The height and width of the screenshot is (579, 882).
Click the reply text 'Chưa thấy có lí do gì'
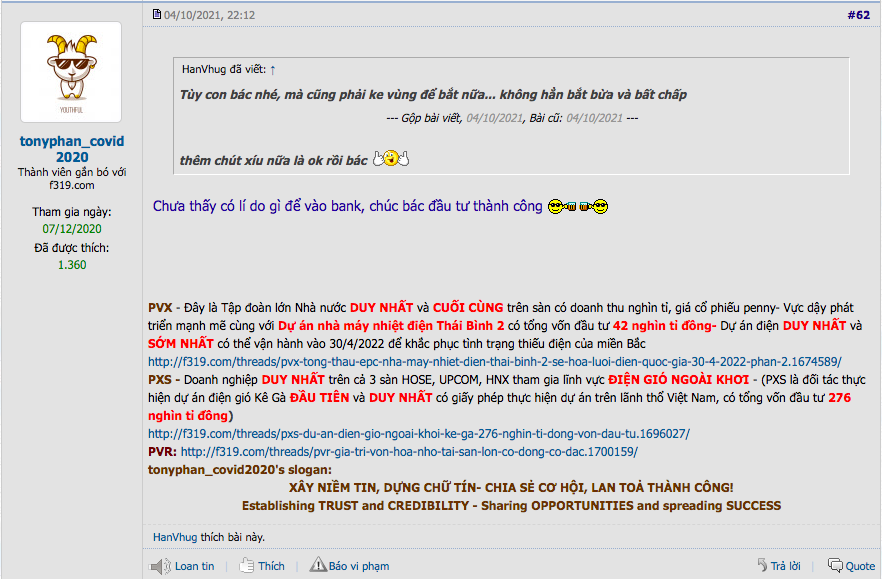217,206
